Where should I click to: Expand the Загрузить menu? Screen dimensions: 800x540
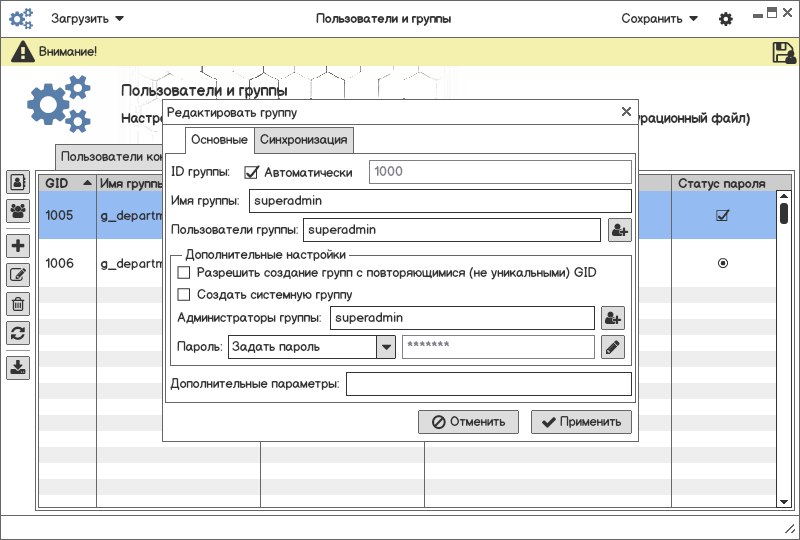coord(88,18)
